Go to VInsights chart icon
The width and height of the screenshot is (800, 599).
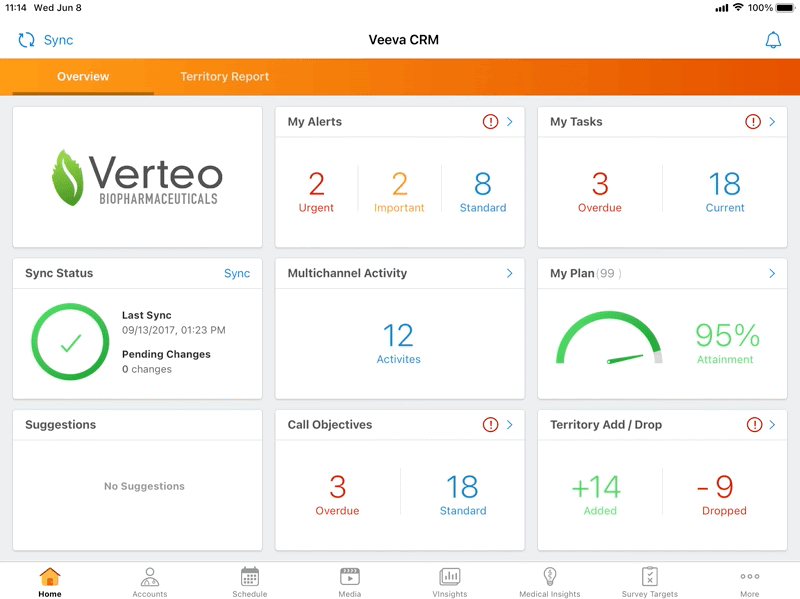[450, 577]
